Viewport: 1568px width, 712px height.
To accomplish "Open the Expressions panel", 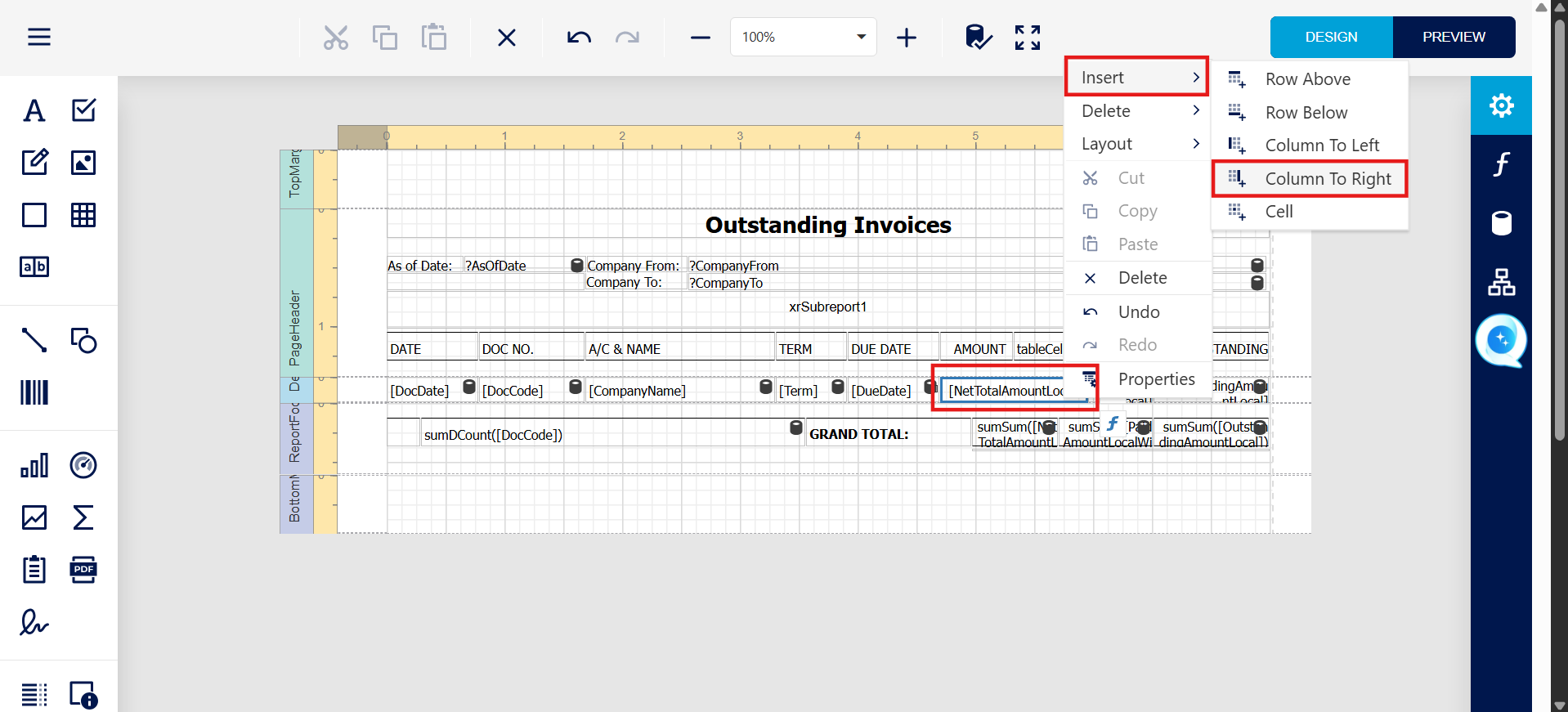I will (1501, 164).
